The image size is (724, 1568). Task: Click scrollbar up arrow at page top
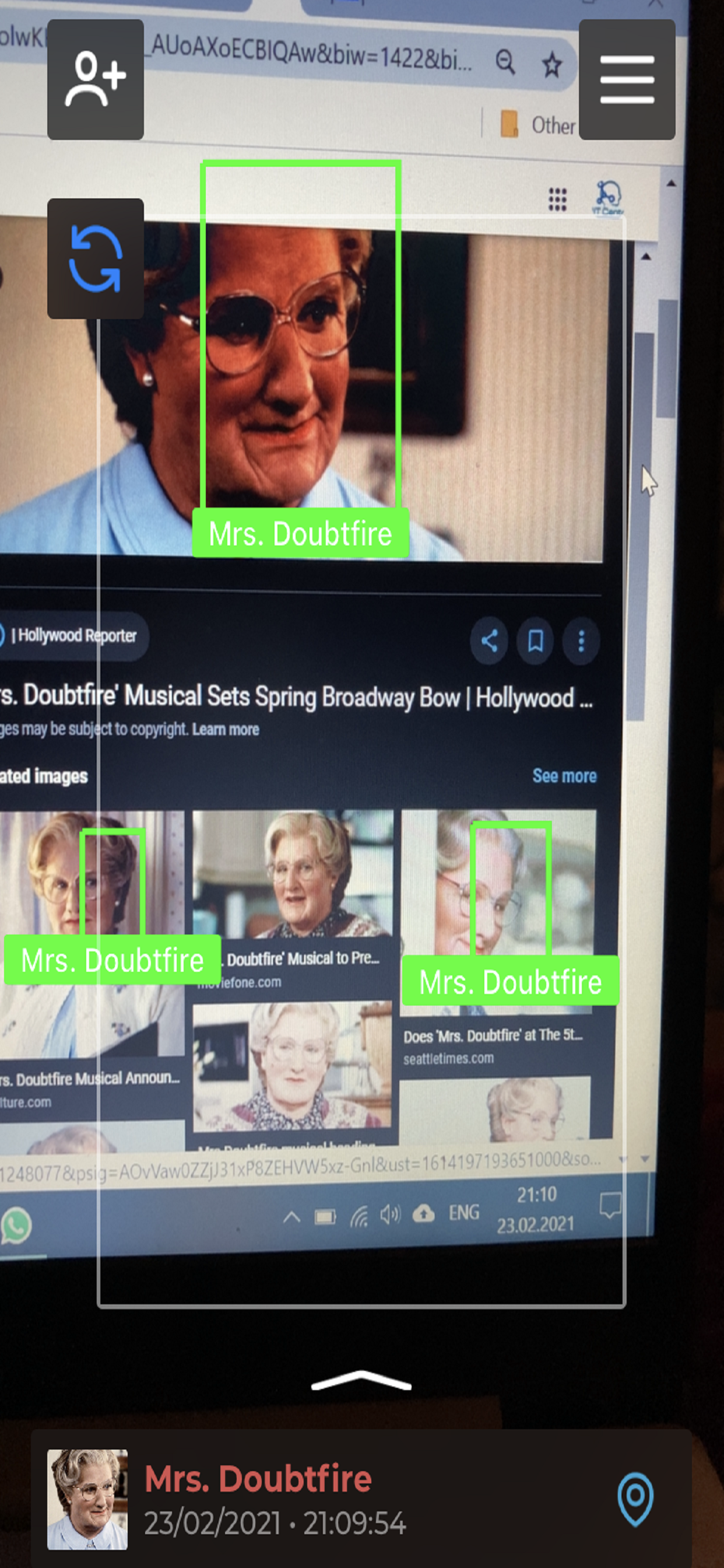click(x=671, y=183)
